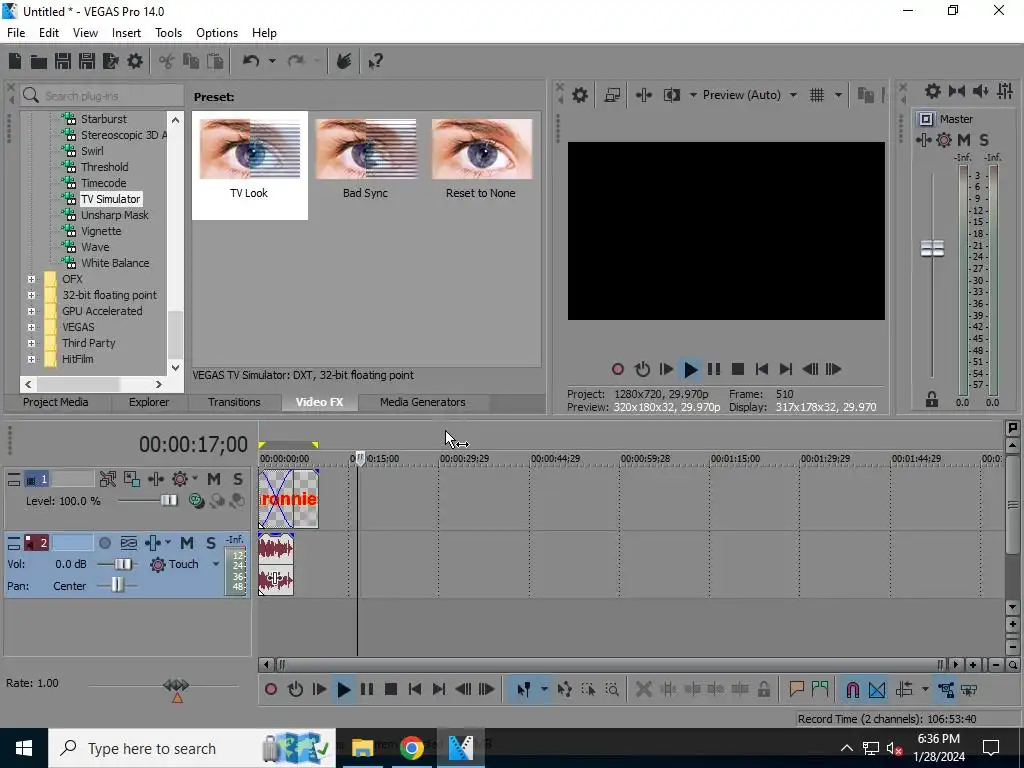Click the Insert Region icon

tap(820, 689)
